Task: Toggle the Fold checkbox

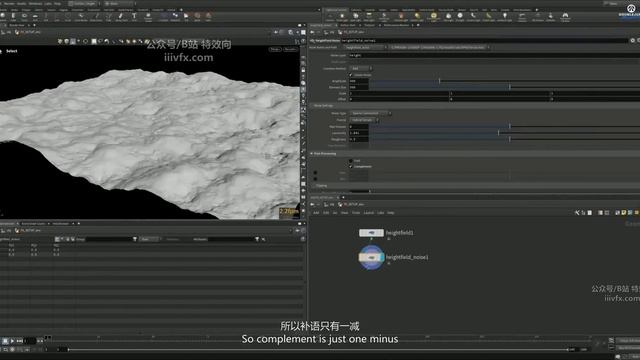Action: coord(350,161)
